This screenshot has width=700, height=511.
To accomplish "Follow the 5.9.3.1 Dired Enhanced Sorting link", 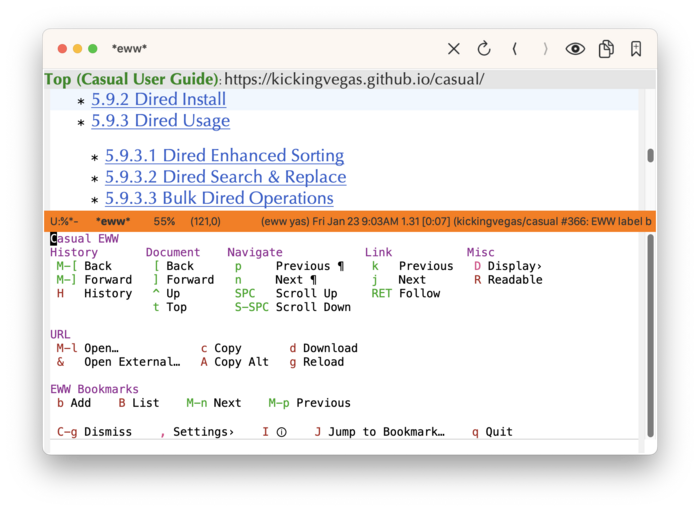I will (224, 156).
